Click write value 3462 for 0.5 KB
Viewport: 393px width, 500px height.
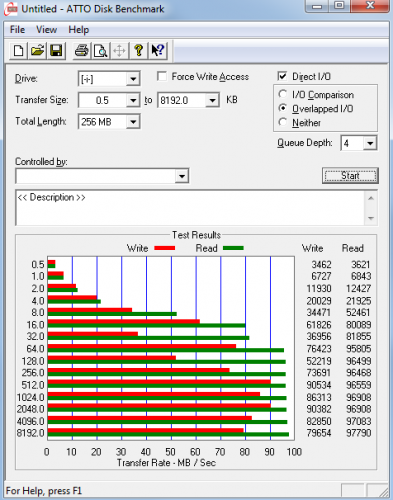point(321,265)
